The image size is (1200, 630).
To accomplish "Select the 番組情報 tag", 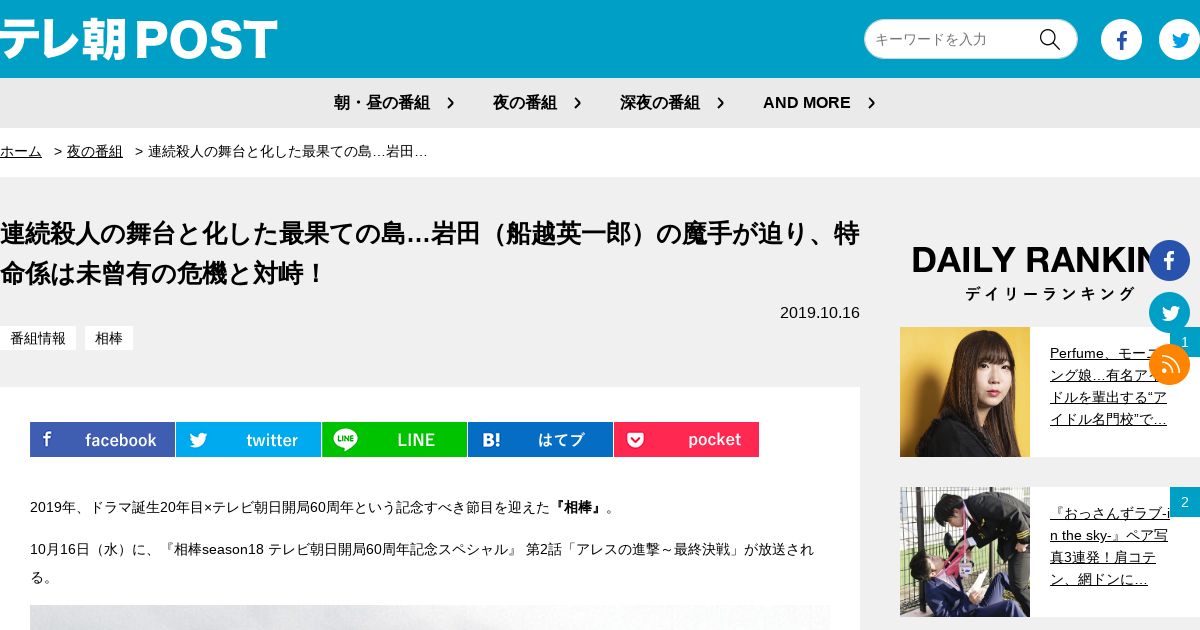I will tap(38, 338).
